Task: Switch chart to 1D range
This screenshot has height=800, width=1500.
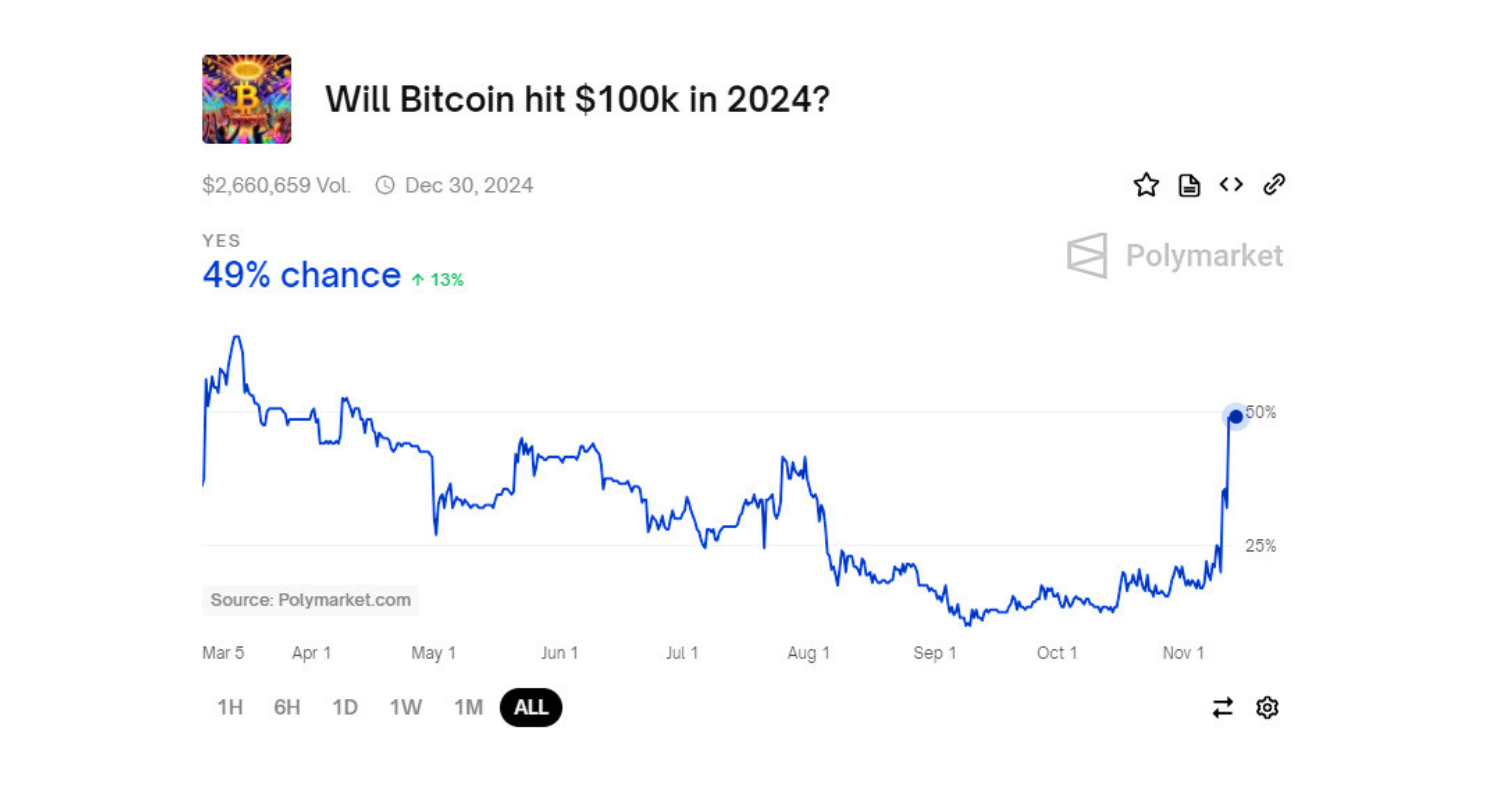Action: (345, 708)
